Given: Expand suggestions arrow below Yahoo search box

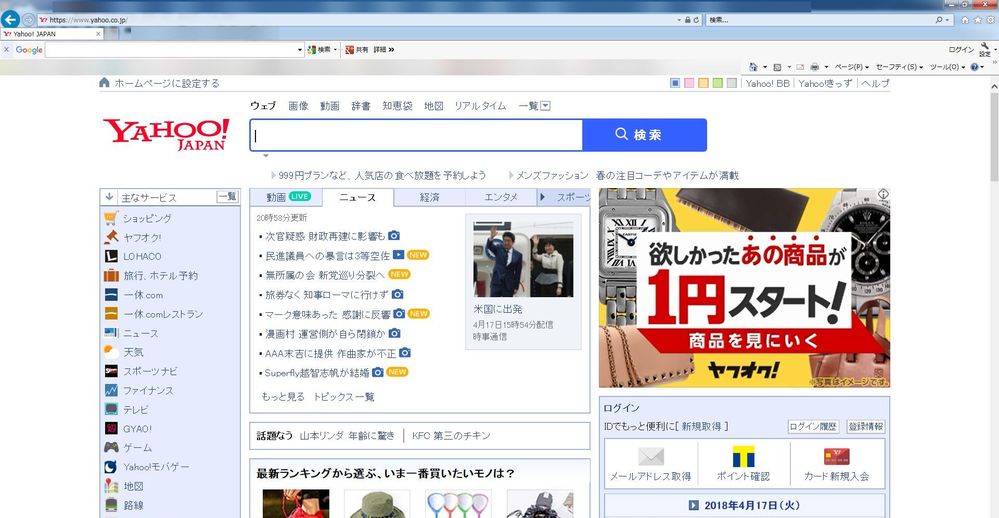Looking at the screenshot, I should coord(266,155).
